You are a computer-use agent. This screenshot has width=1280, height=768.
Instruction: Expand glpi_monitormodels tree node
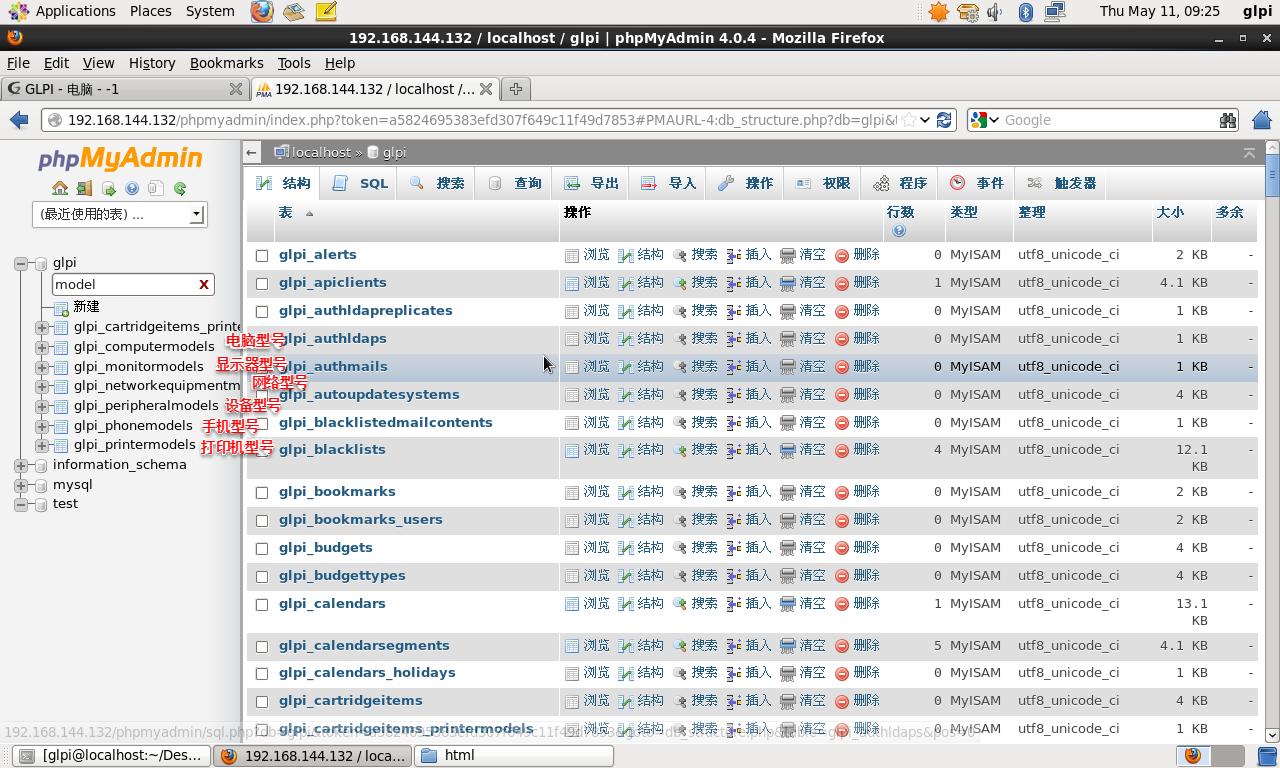41,367
